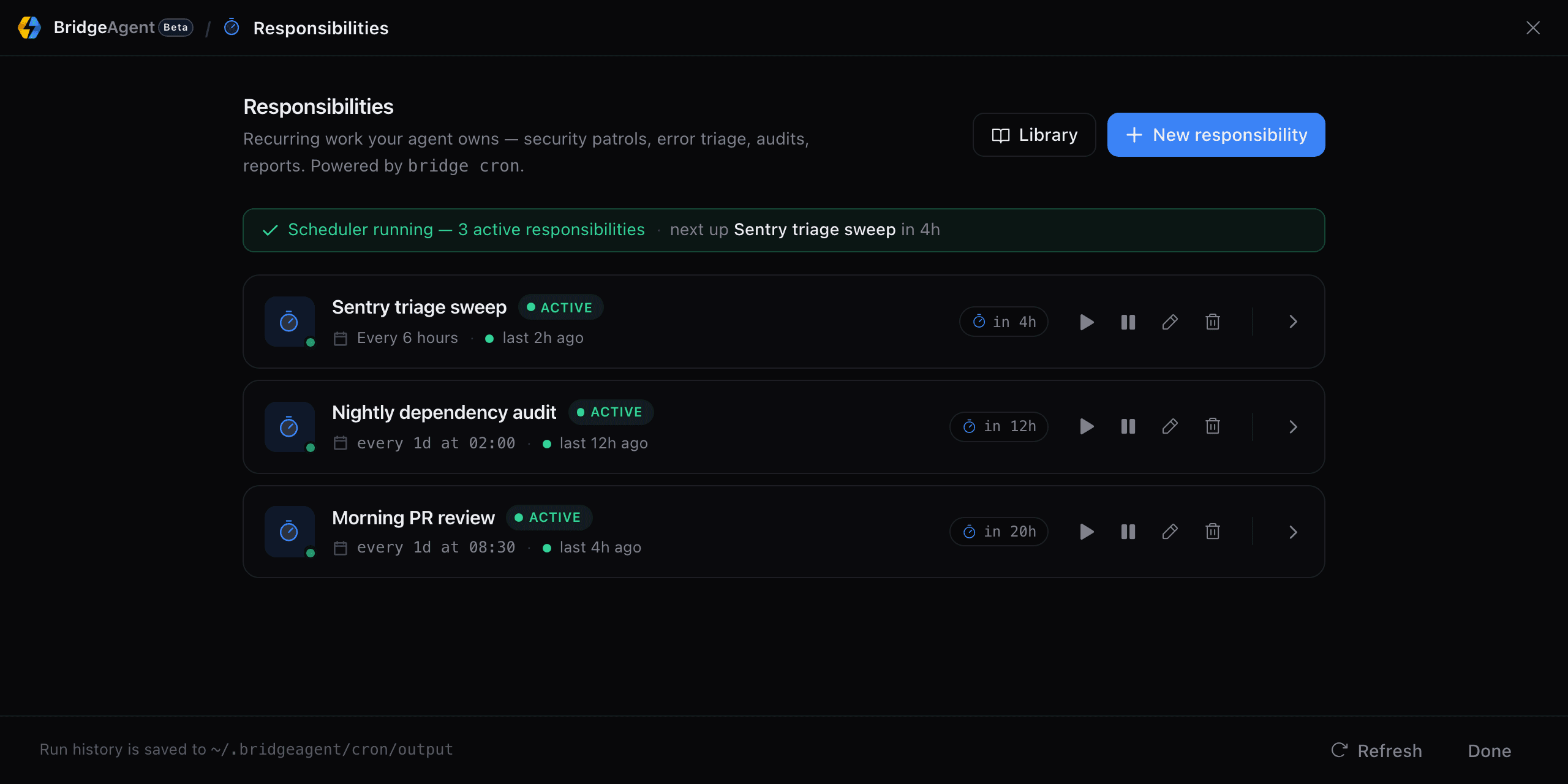Edit the Morning PR review

pyautogui.click(x=1170, y=532)
